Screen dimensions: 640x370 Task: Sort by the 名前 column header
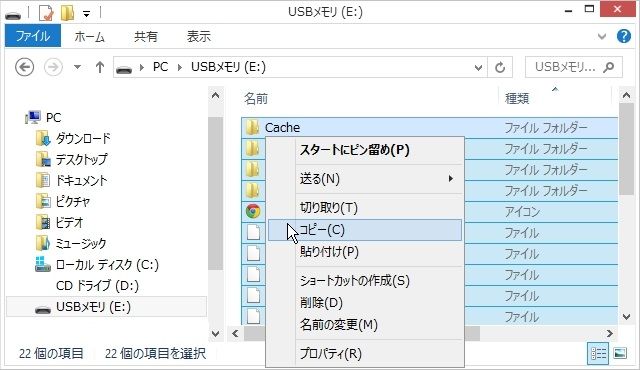click(x=256, y=98)
